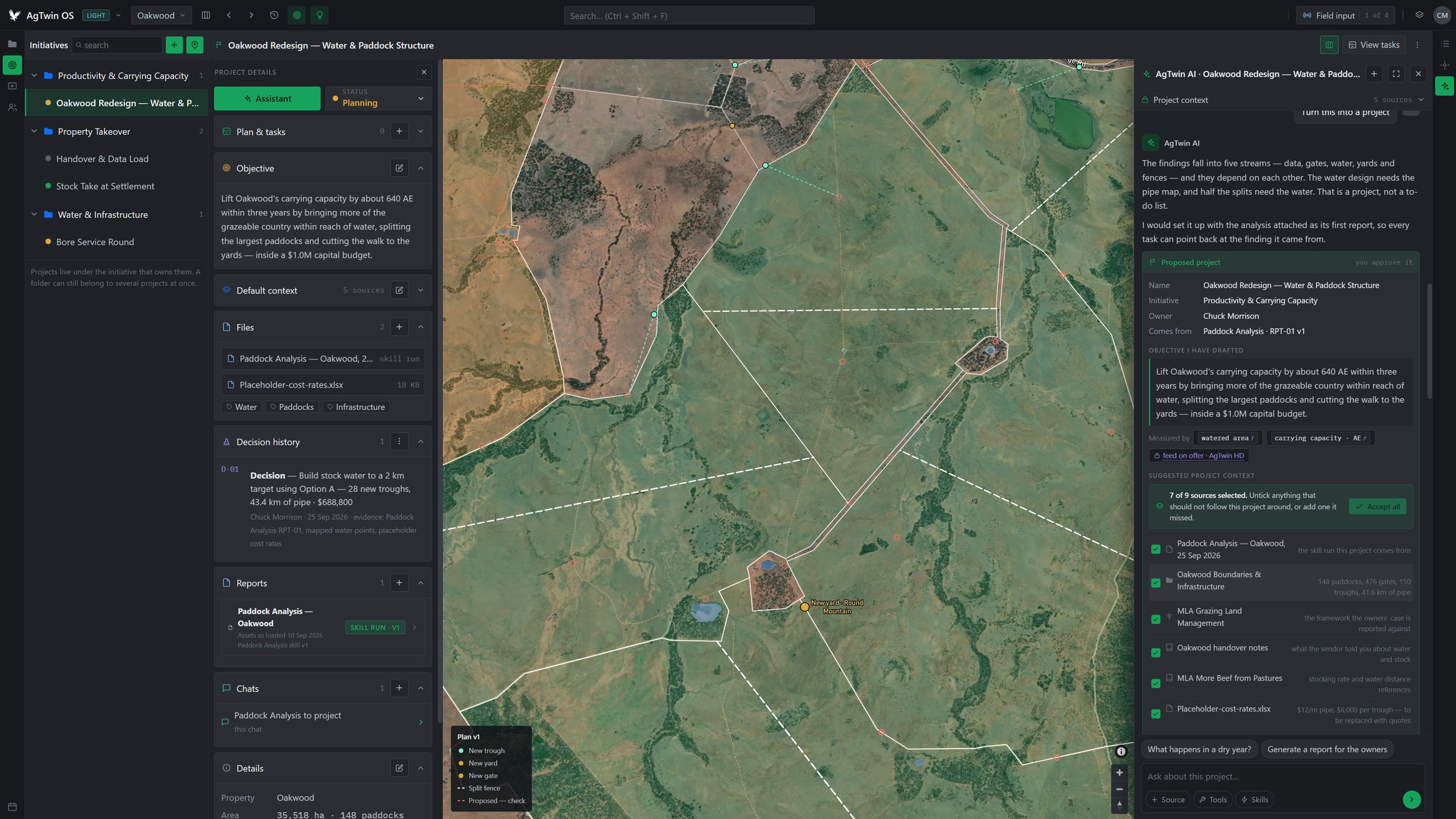
Task: Click the green Assistant button
Action: click(x=267, y=98)
